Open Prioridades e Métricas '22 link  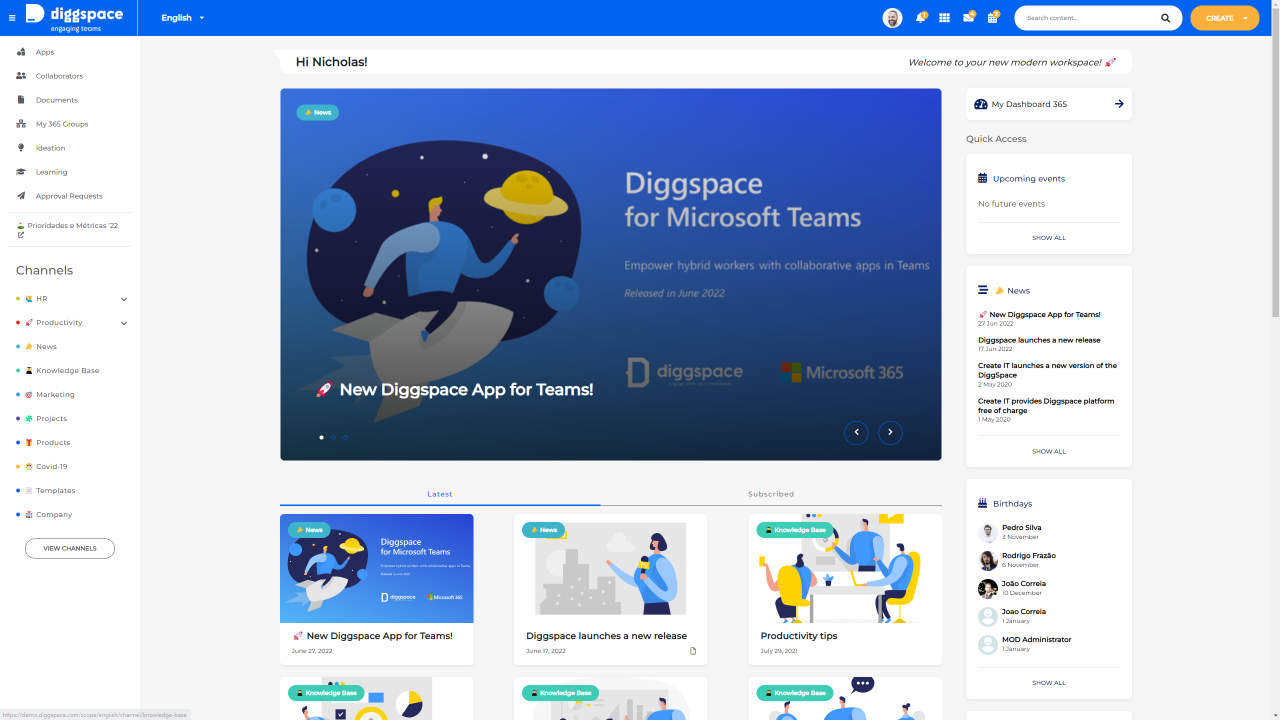coord(68,230)
